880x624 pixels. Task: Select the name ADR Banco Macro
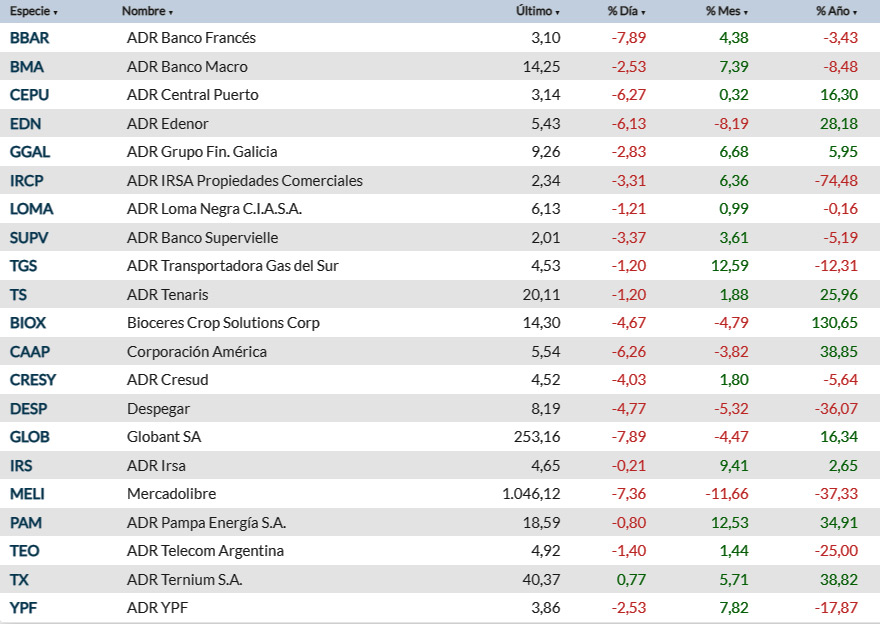click(x=187, y=67)
